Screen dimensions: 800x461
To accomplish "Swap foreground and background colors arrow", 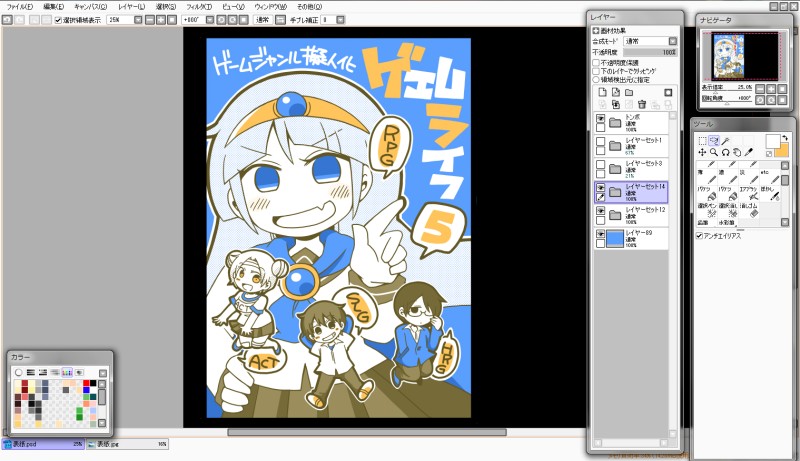I will point(785,138).
